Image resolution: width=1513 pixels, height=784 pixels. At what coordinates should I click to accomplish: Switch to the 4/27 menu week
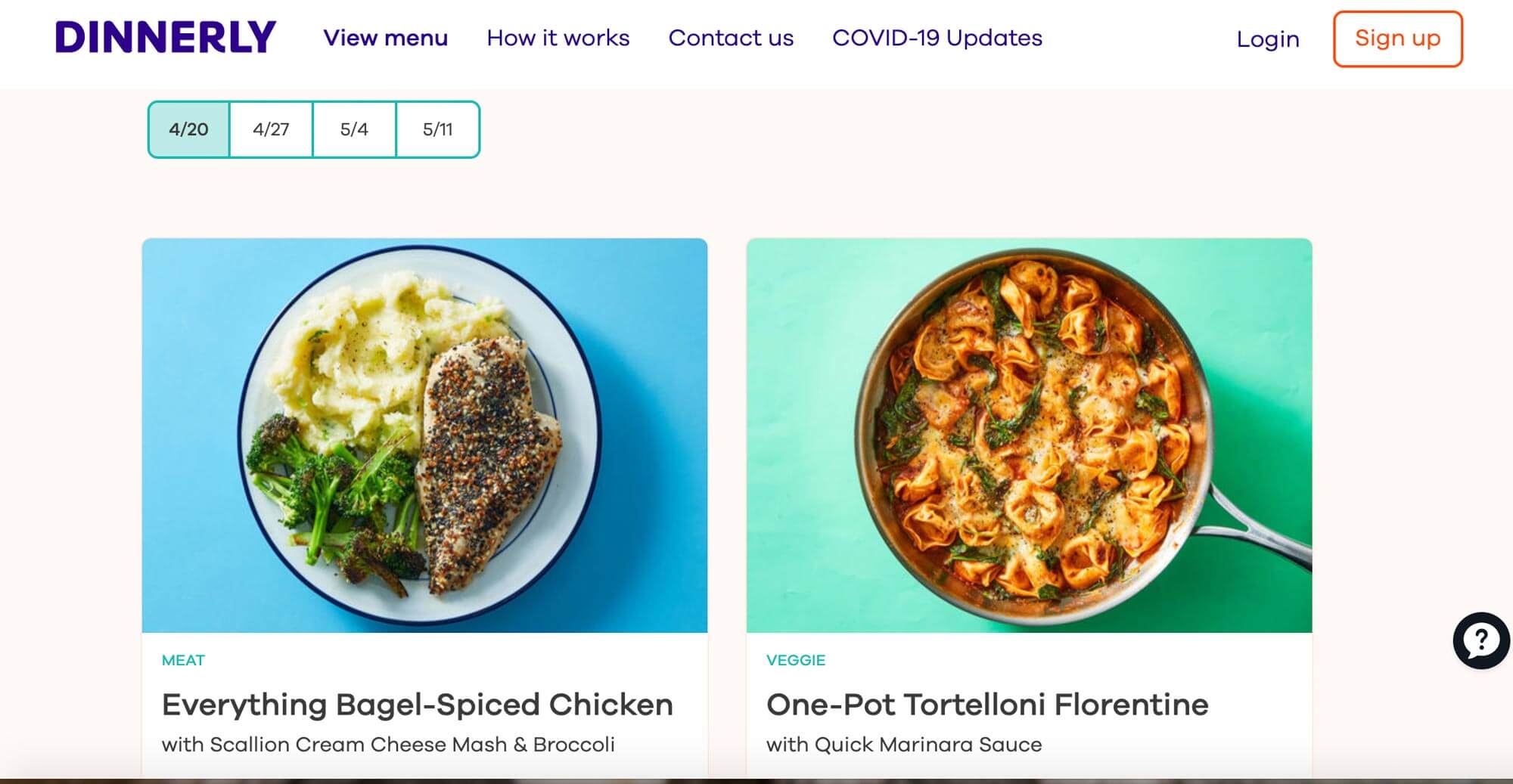[271, 129]
